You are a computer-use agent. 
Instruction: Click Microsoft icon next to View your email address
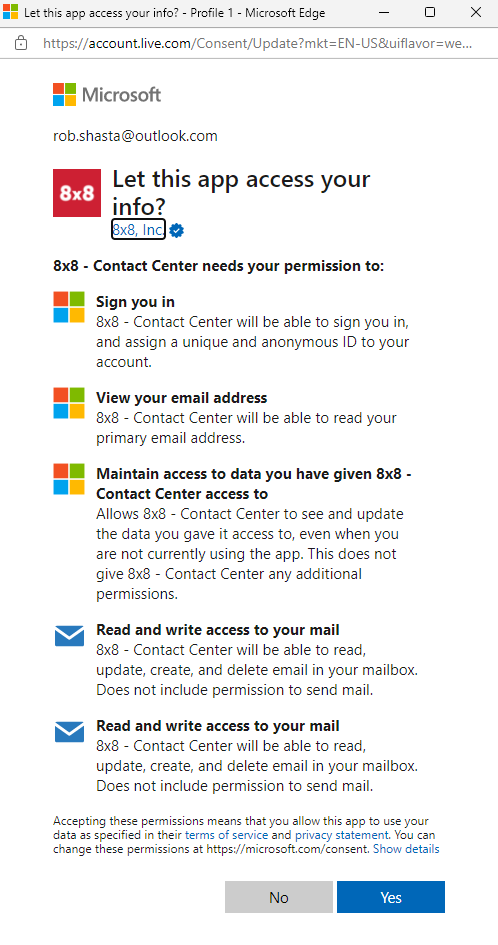[69, 403]
